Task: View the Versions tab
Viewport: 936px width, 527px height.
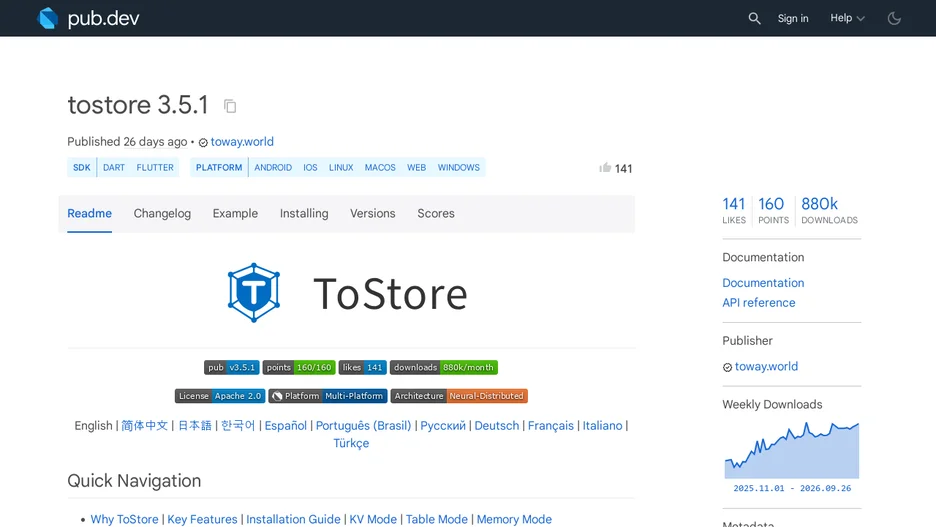Action: [372, 214]
